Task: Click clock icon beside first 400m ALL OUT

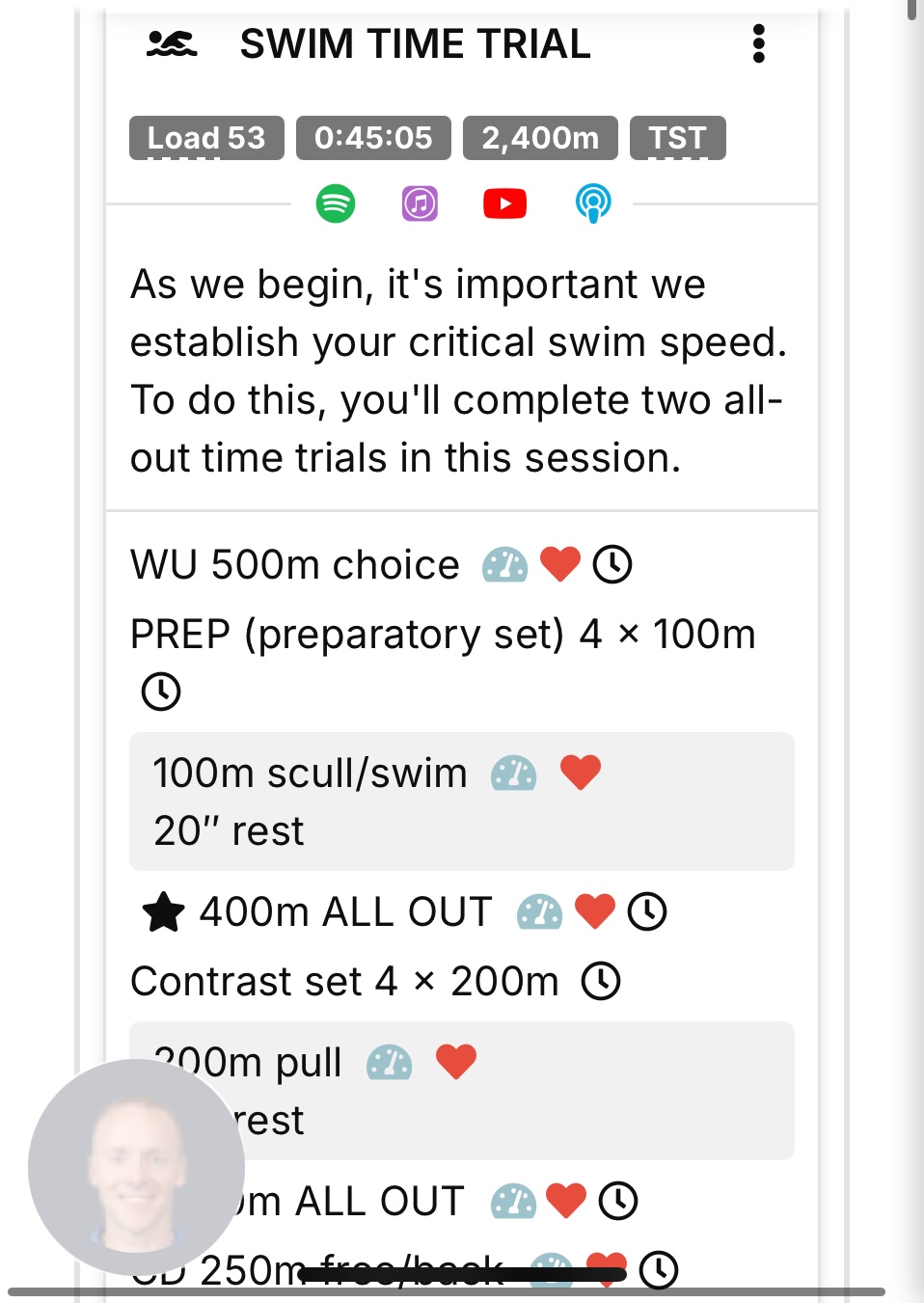Action: (647, 911)
